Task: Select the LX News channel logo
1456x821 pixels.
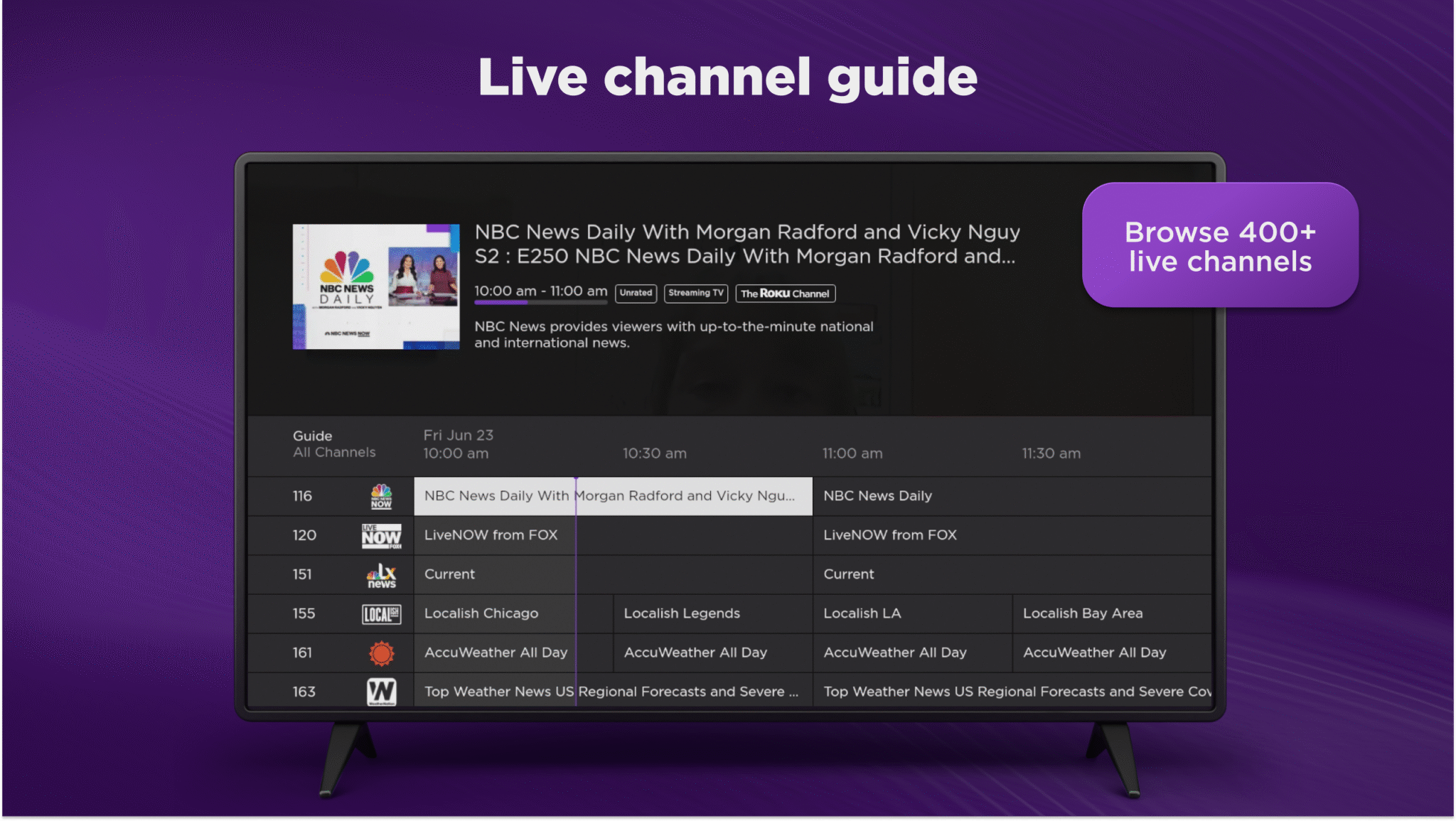Action: point(382,574)
